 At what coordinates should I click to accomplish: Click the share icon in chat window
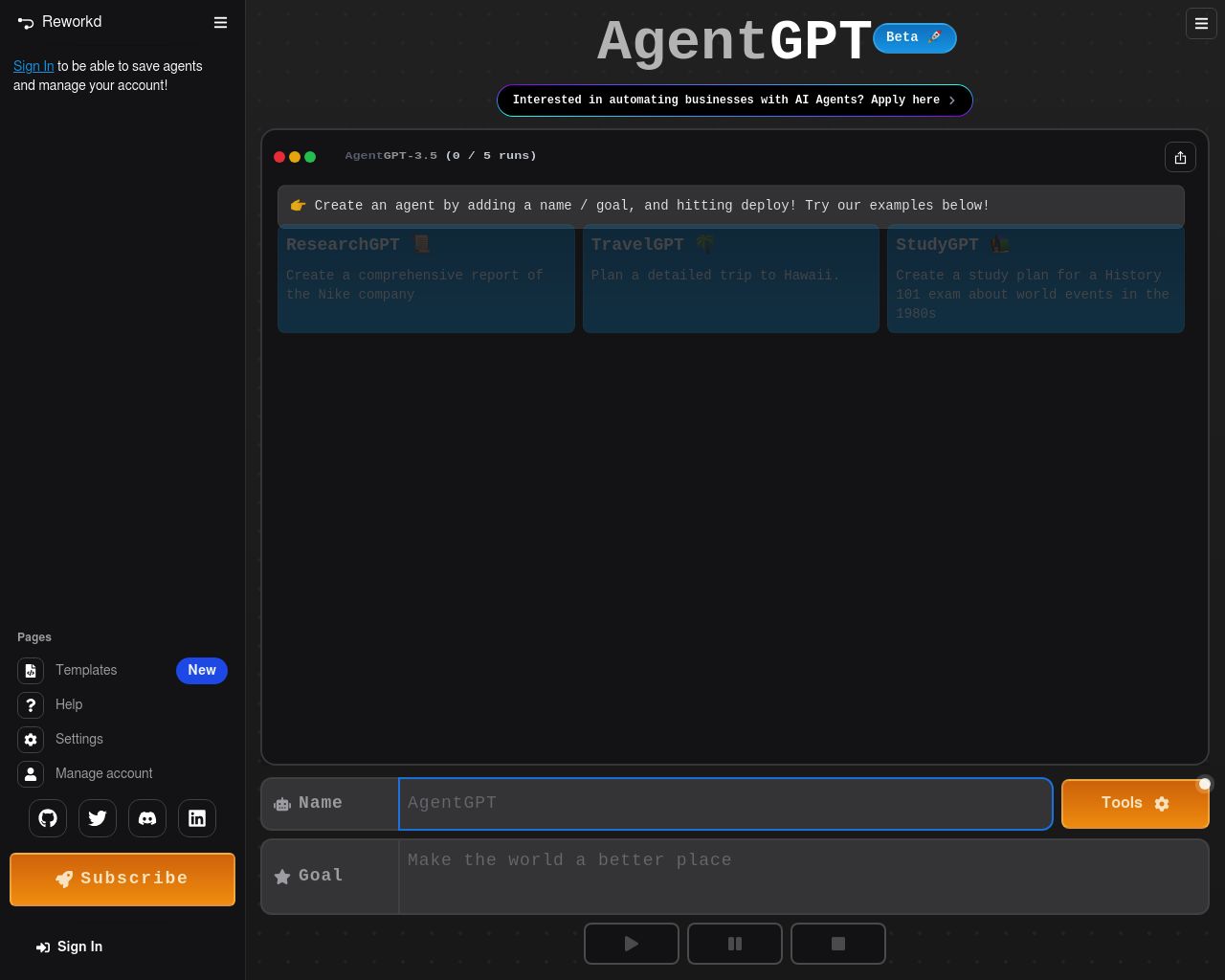(1180, 157)
